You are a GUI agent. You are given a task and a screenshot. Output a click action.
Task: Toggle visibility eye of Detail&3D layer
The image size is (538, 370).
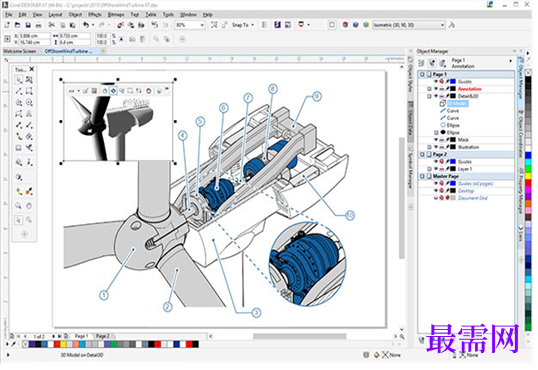pyautogui.click(x=436, y=96)
